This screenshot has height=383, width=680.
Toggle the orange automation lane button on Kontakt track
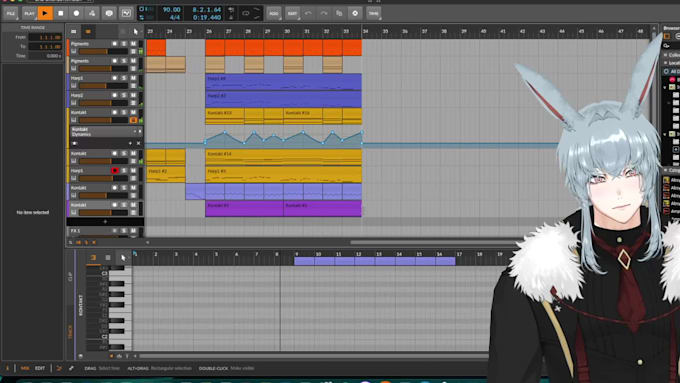[x=134, y=120]
